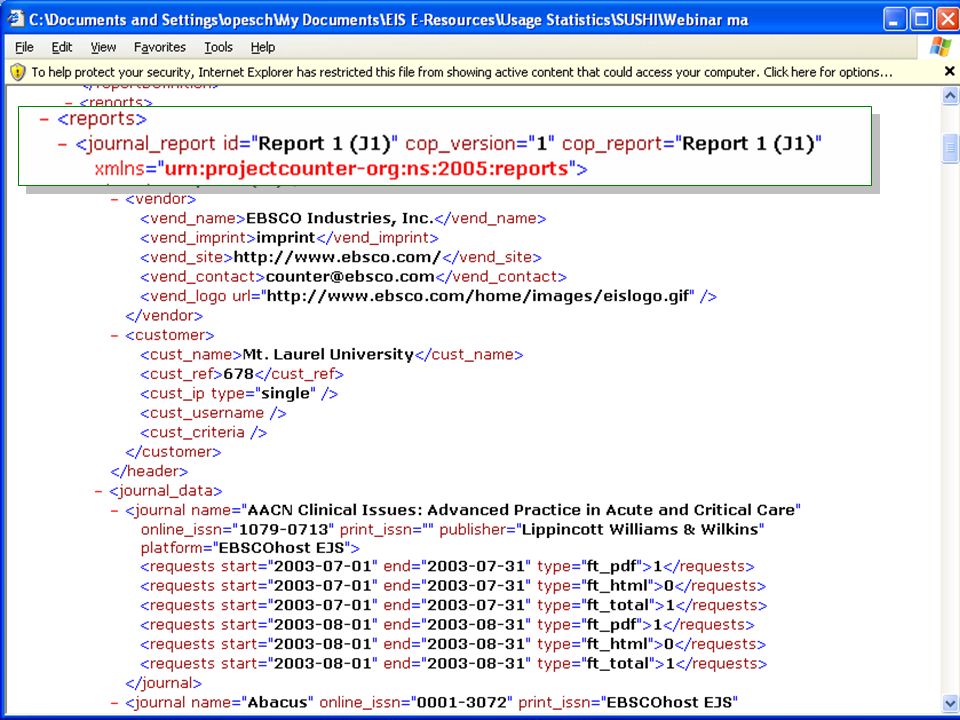The height and width of the screenshot is (720, 960).
Task: Click the 2003-07-01 ft_pdf requests line
Action: click(x=447, y=567)
